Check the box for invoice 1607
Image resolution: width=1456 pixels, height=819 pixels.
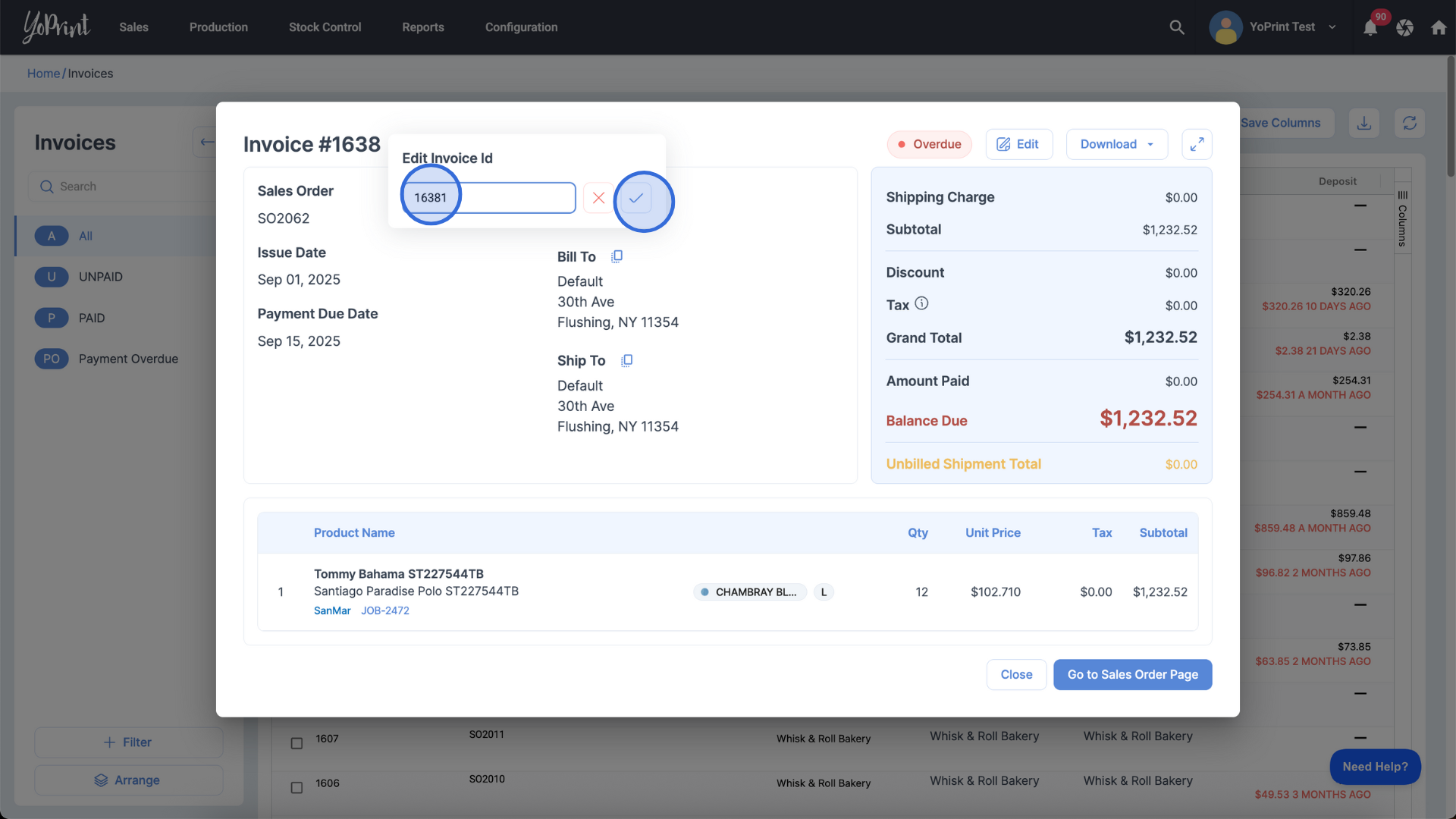[x=297, y=743]
